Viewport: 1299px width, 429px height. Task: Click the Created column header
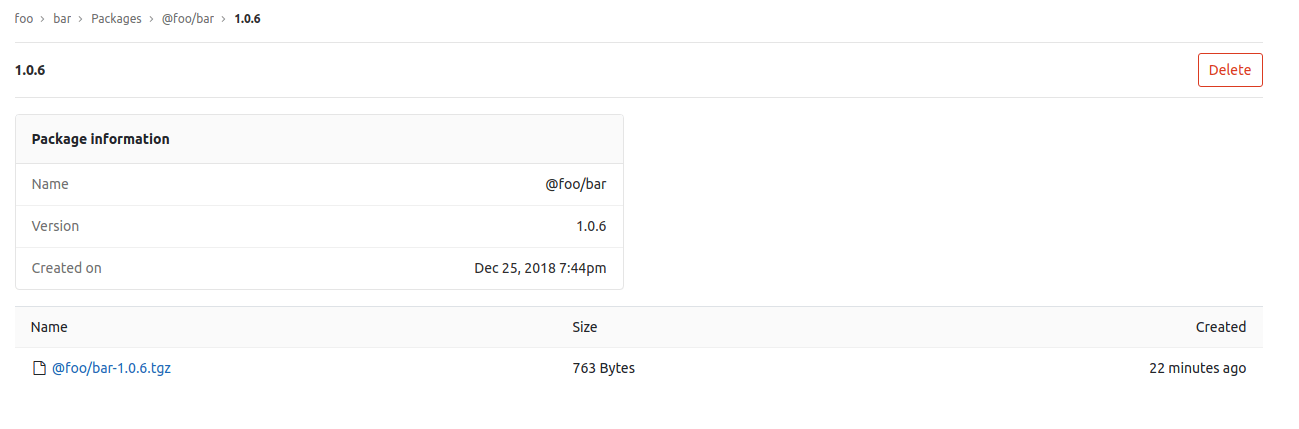click(x=1220, y=327)
